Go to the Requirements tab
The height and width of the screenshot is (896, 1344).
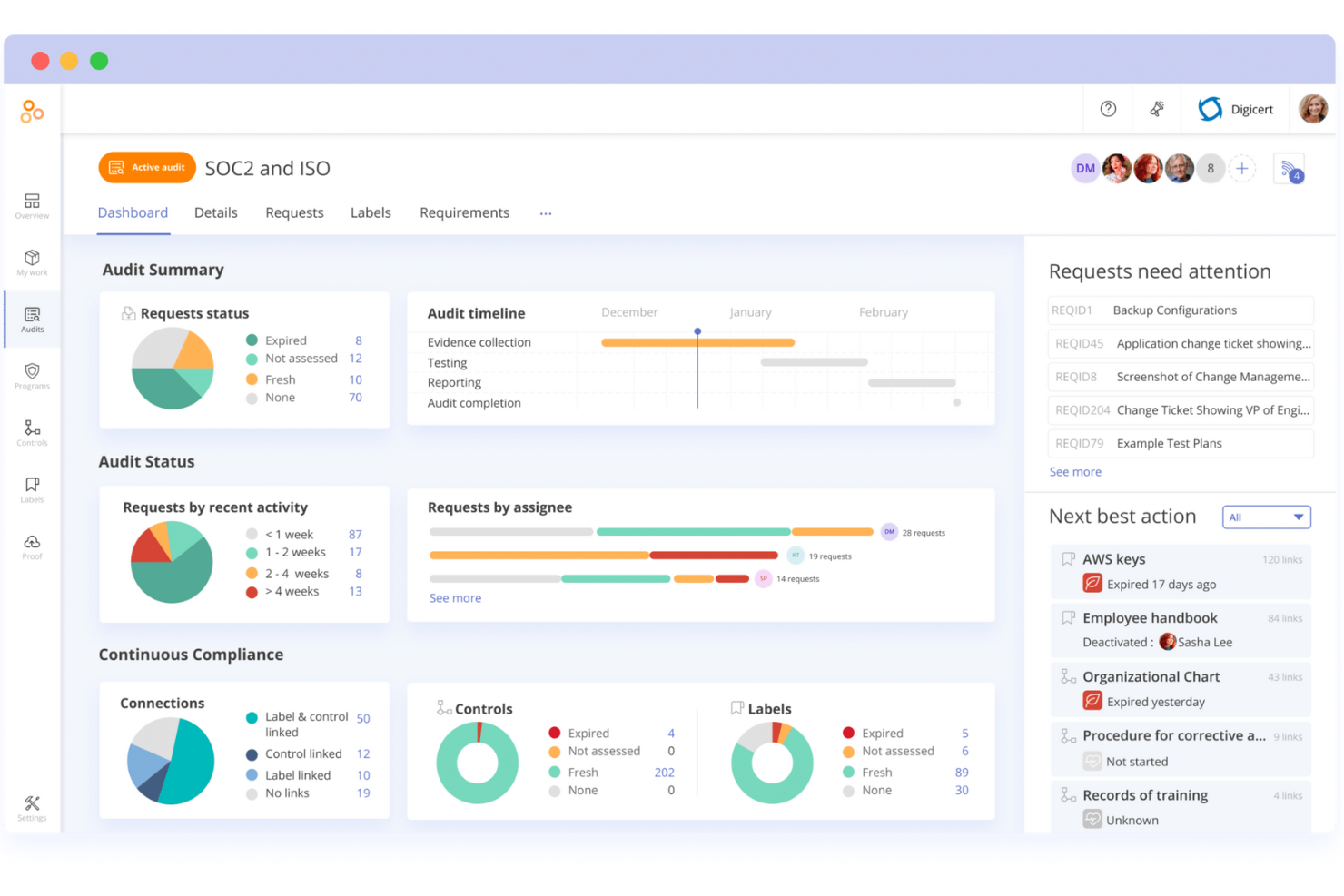(464, 212)
